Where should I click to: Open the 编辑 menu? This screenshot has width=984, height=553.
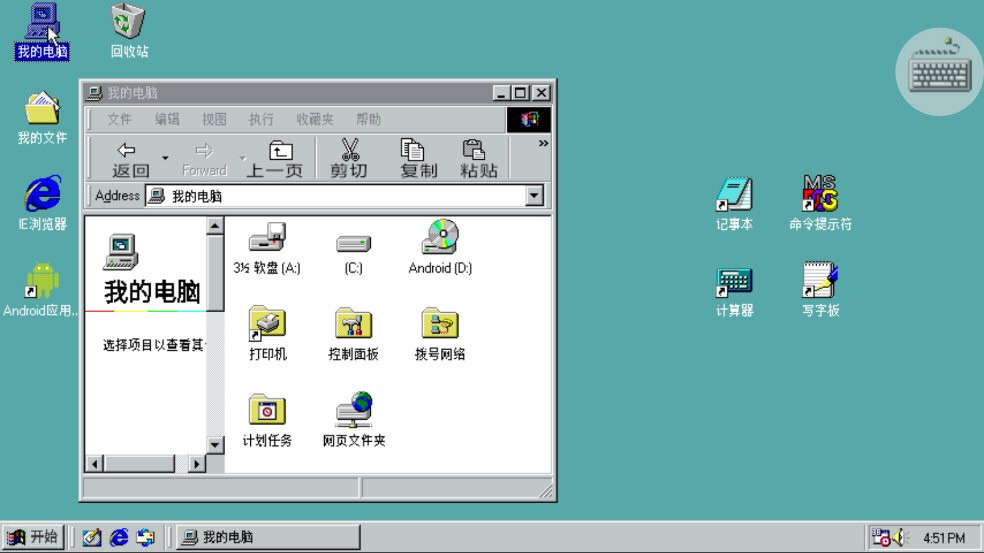coord(167,119)
